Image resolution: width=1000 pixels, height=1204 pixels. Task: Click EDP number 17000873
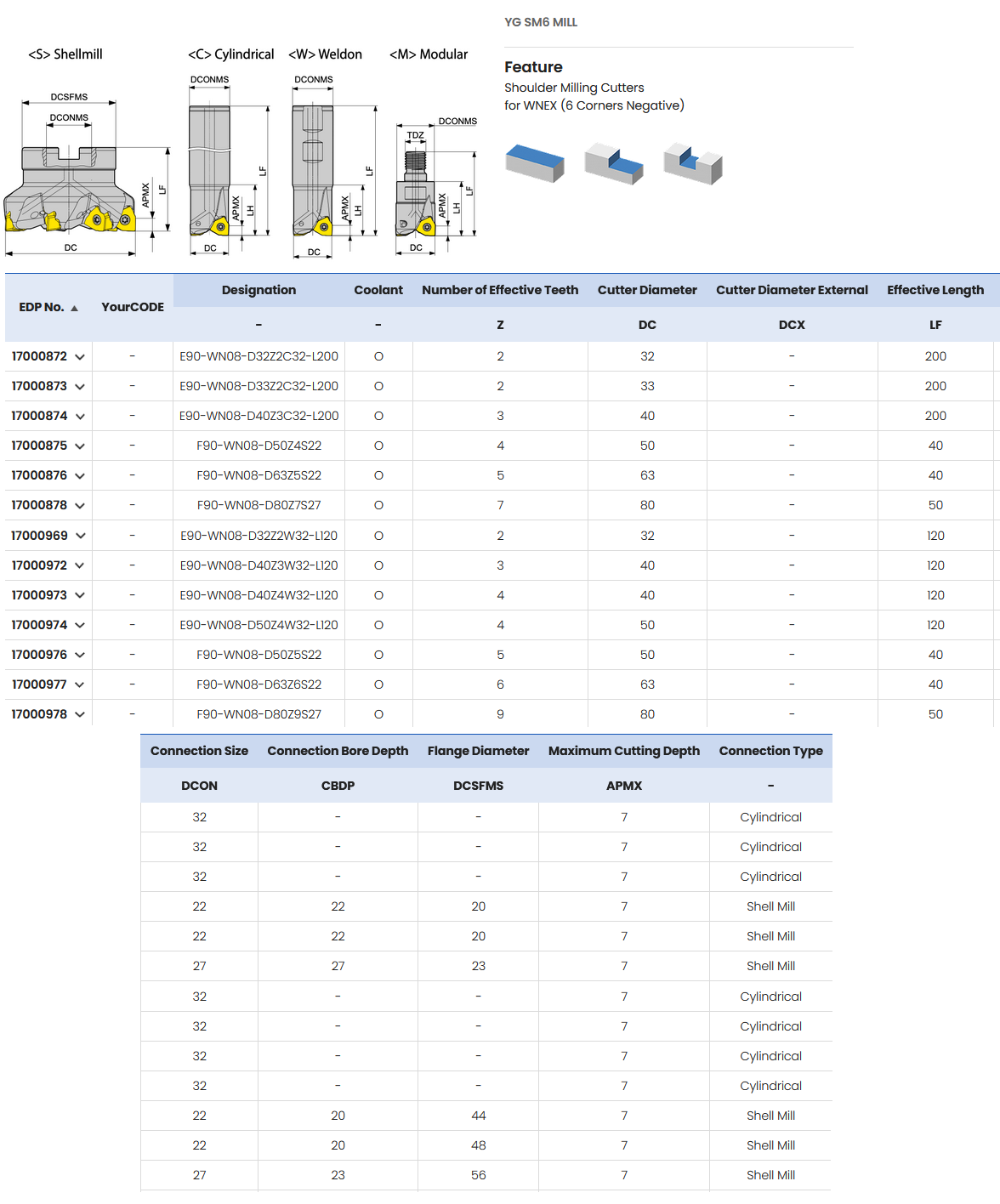(x=39, y=386)
